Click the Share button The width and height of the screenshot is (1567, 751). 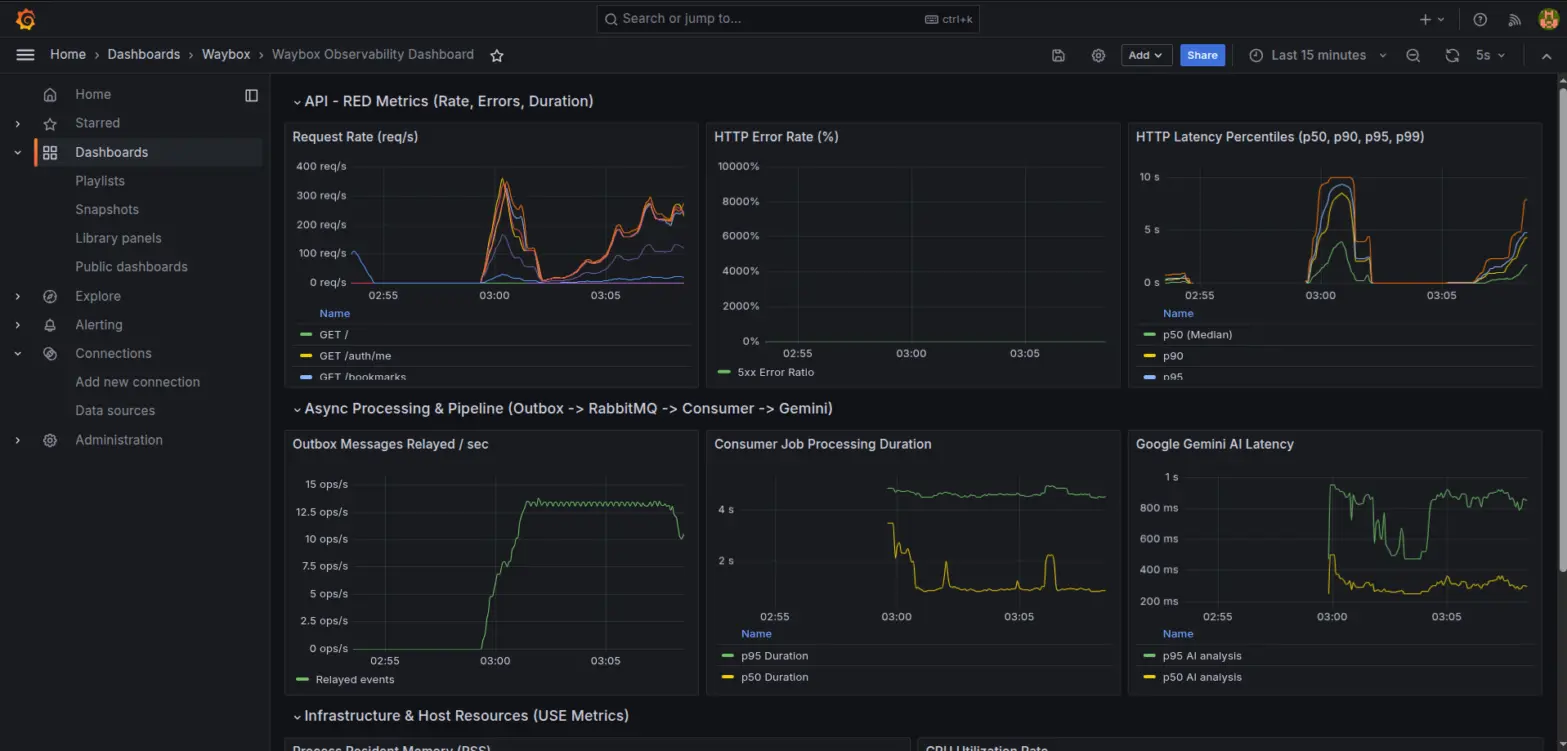(1202, 56)
